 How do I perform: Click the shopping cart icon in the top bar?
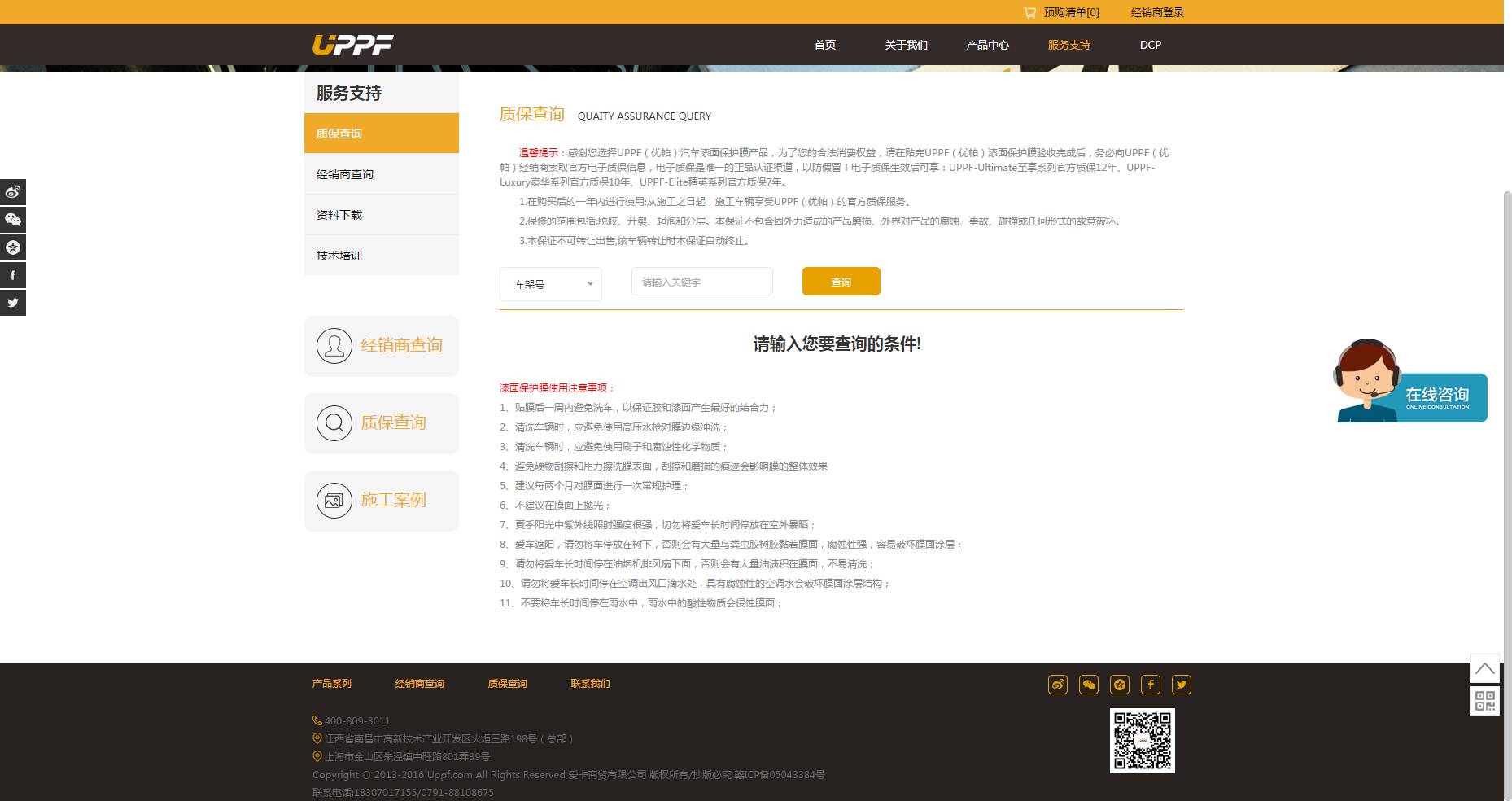1029,12
